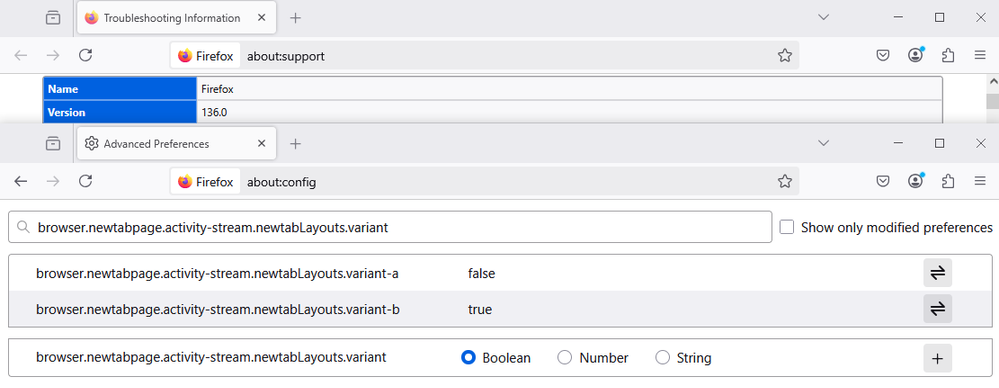The height and width of the screenshot is (388, 999).
Task: Open new tab in Advanced Preferences window
Action: 295,143
